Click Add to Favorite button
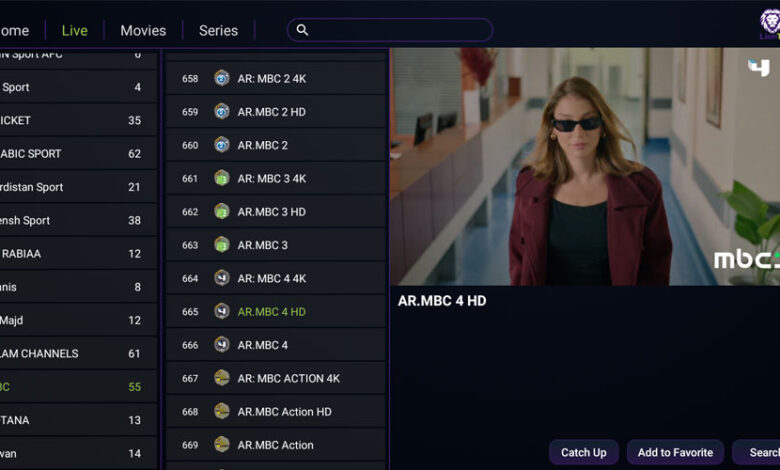Screen dimensions: 780x470 [676, 453]
